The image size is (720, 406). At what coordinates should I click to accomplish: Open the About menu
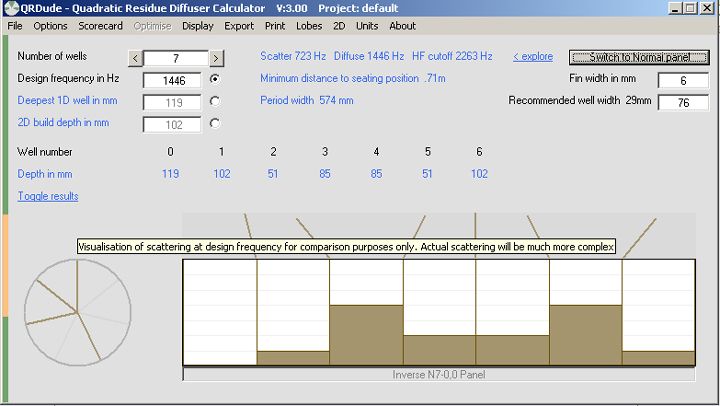coord(403,26)
